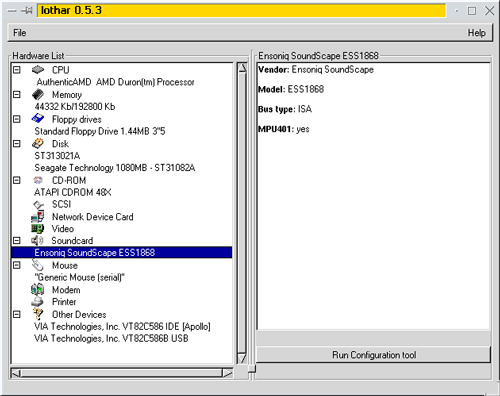The width and height of the screenshot is (500, 396).
Task: Select AuthenticAMD AMD Duron Processor entry
Action: pos(115,82)
